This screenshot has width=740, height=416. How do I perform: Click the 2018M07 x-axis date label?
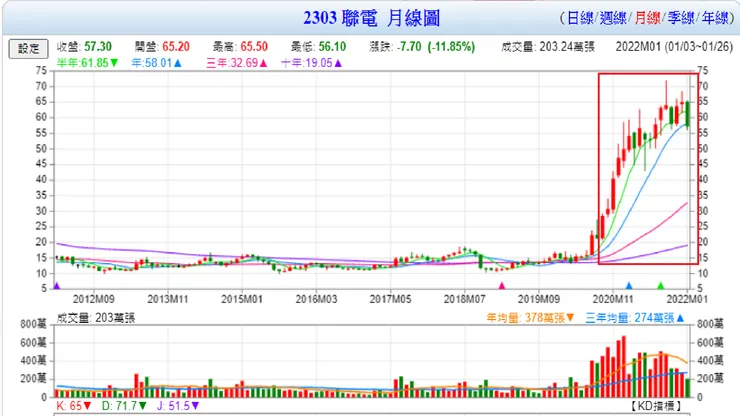[x=464, y=299]
